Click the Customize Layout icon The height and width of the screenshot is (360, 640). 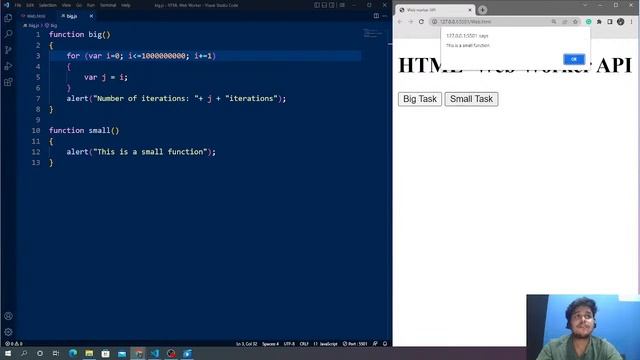tap(342, 5)
